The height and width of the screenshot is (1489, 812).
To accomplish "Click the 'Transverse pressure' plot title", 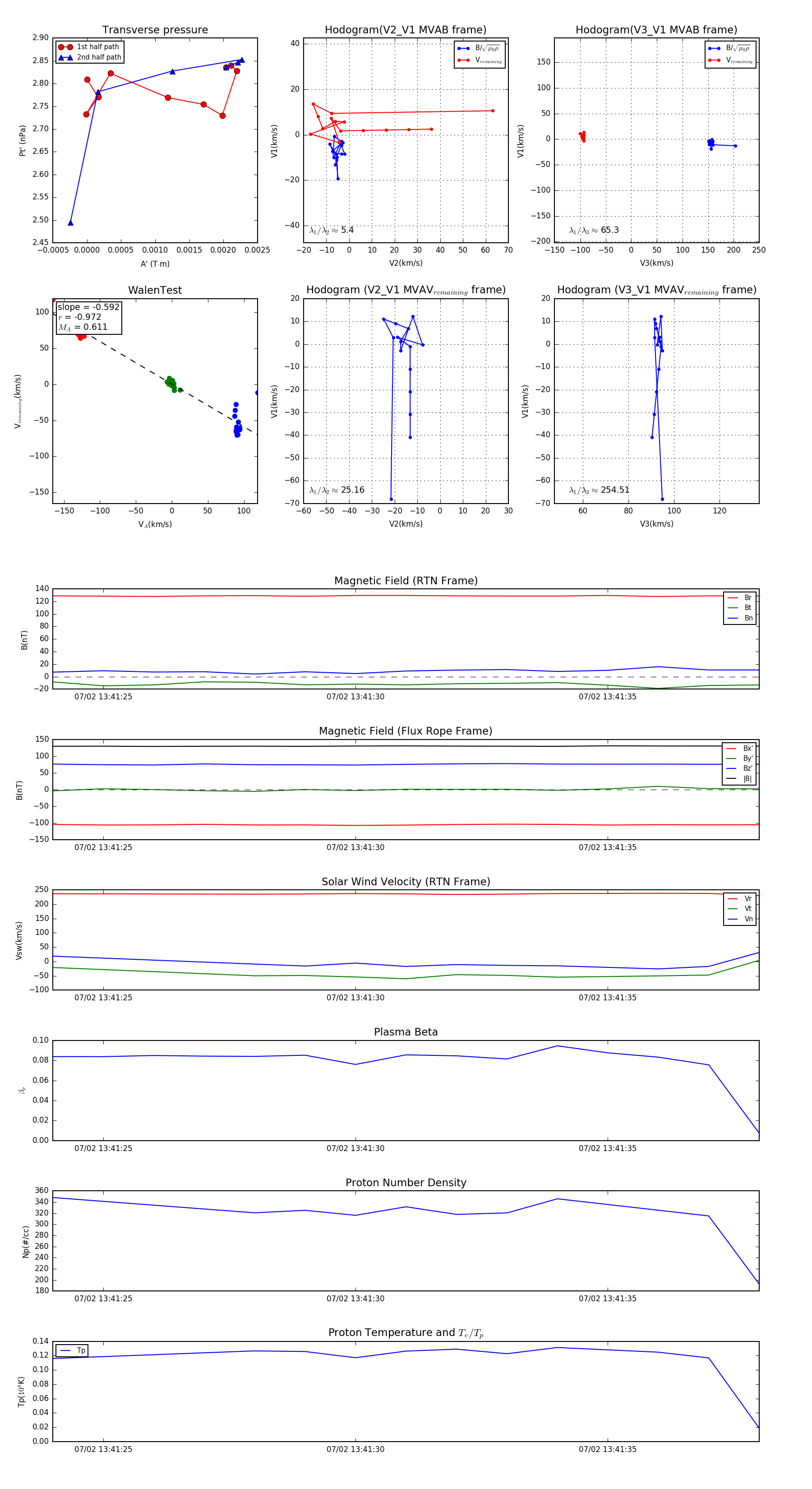I will tap(155, 30).
